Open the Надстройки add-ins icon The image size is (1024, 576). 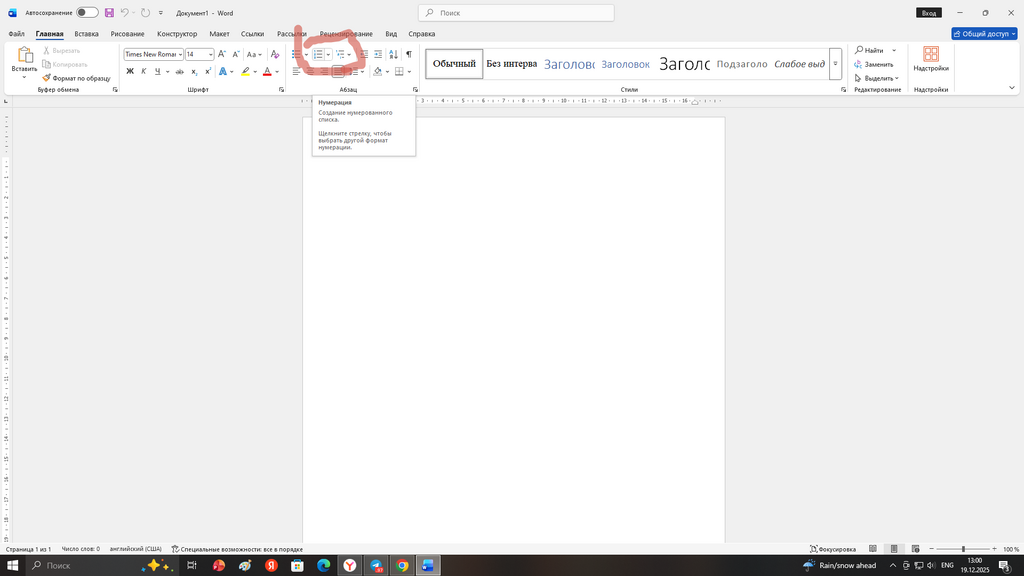tap(930, 58)
